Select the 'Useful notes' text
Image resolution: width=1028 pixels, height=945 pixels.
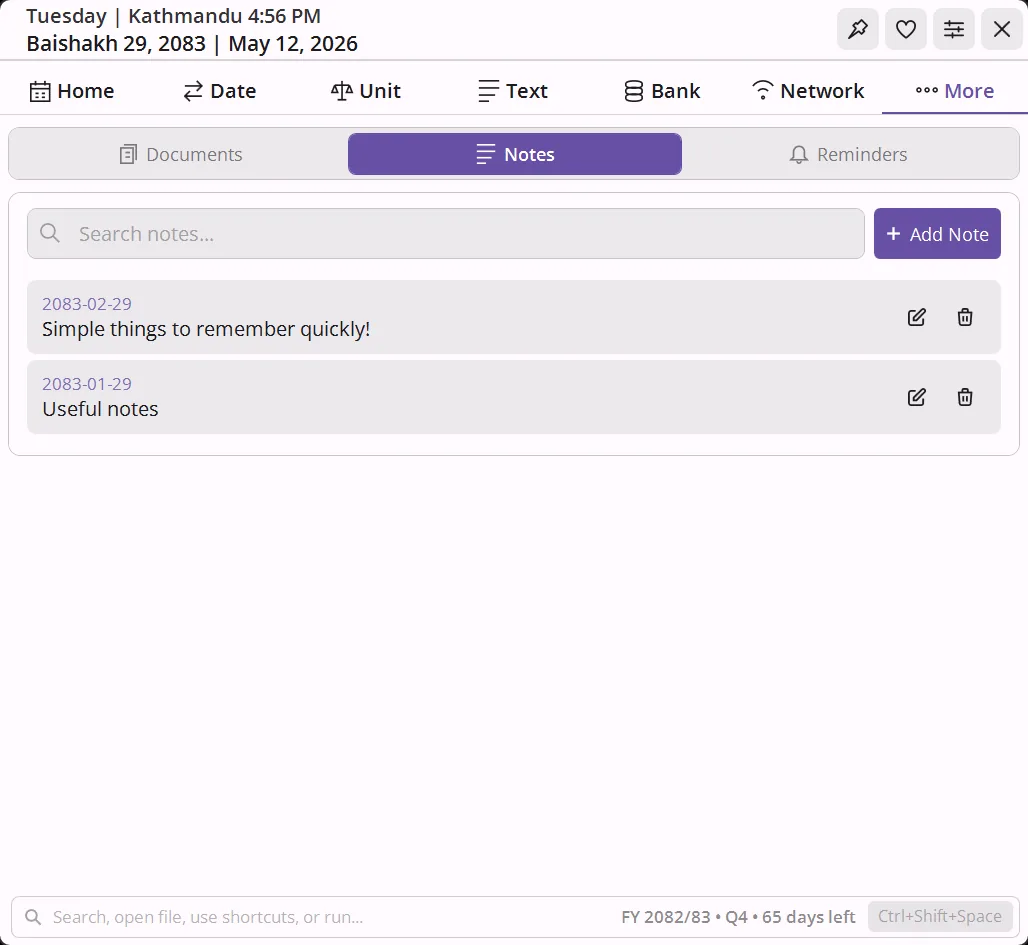click(x=100, y=409)
